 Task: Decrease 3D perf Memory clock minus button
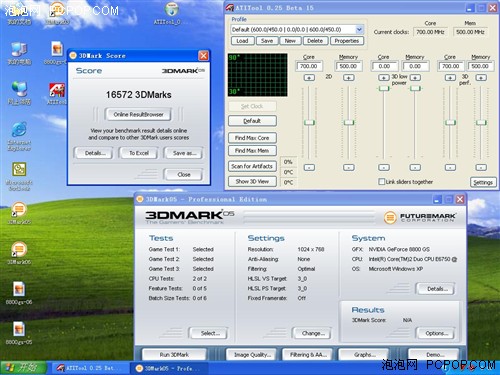tap(481, 167)
